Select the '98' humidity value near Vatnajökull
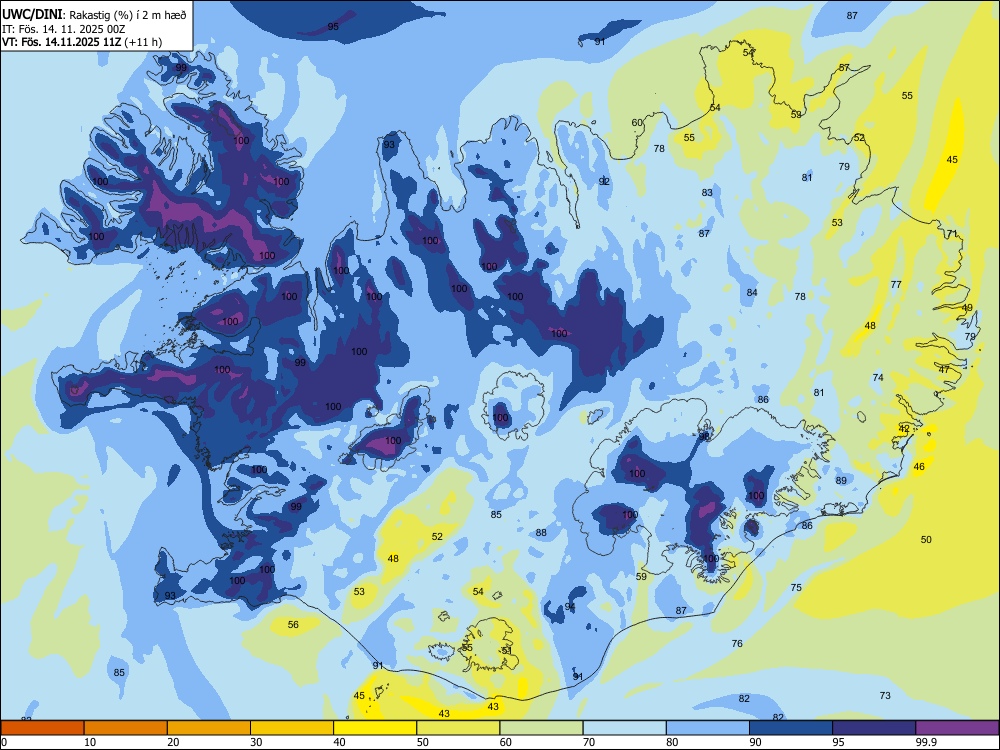This screenshot has height=750, width=1000. [x=704, y=437]
